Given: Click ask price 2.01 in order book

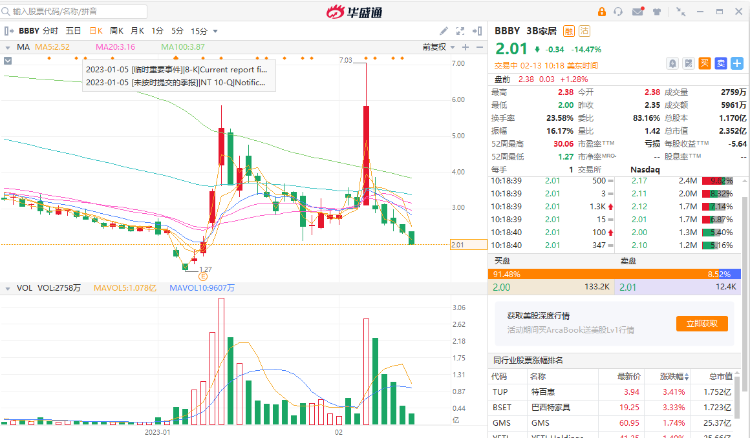Looking at the screenshot, I should (x=628, y=287).
